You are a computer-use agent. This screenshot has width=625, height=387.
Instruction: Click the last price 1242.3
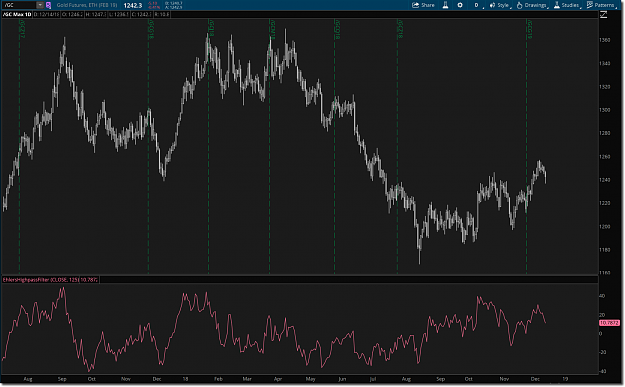click(x=133, y=5)
